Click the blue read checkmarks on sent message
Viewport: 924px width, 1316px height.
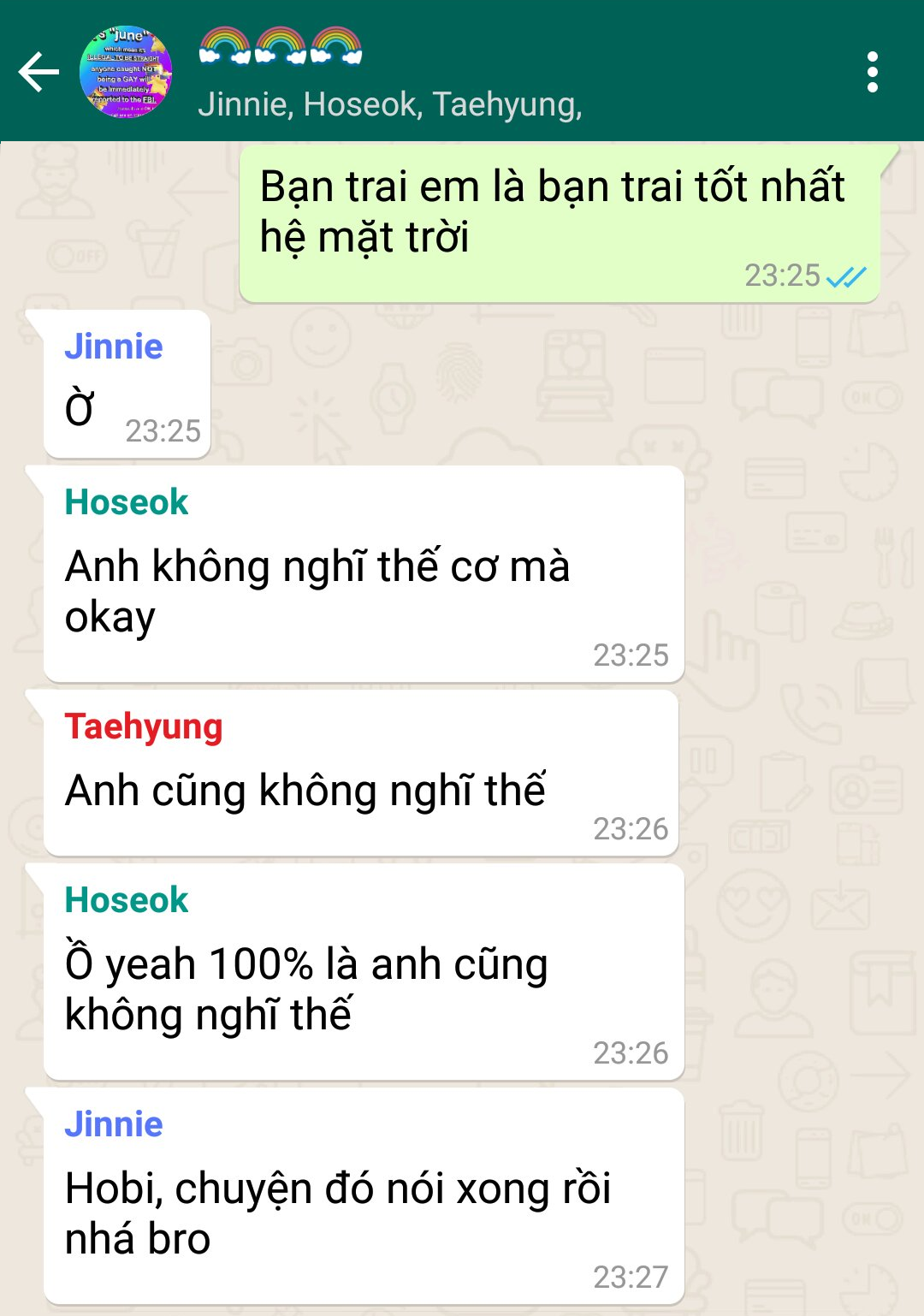click(846, 276)
